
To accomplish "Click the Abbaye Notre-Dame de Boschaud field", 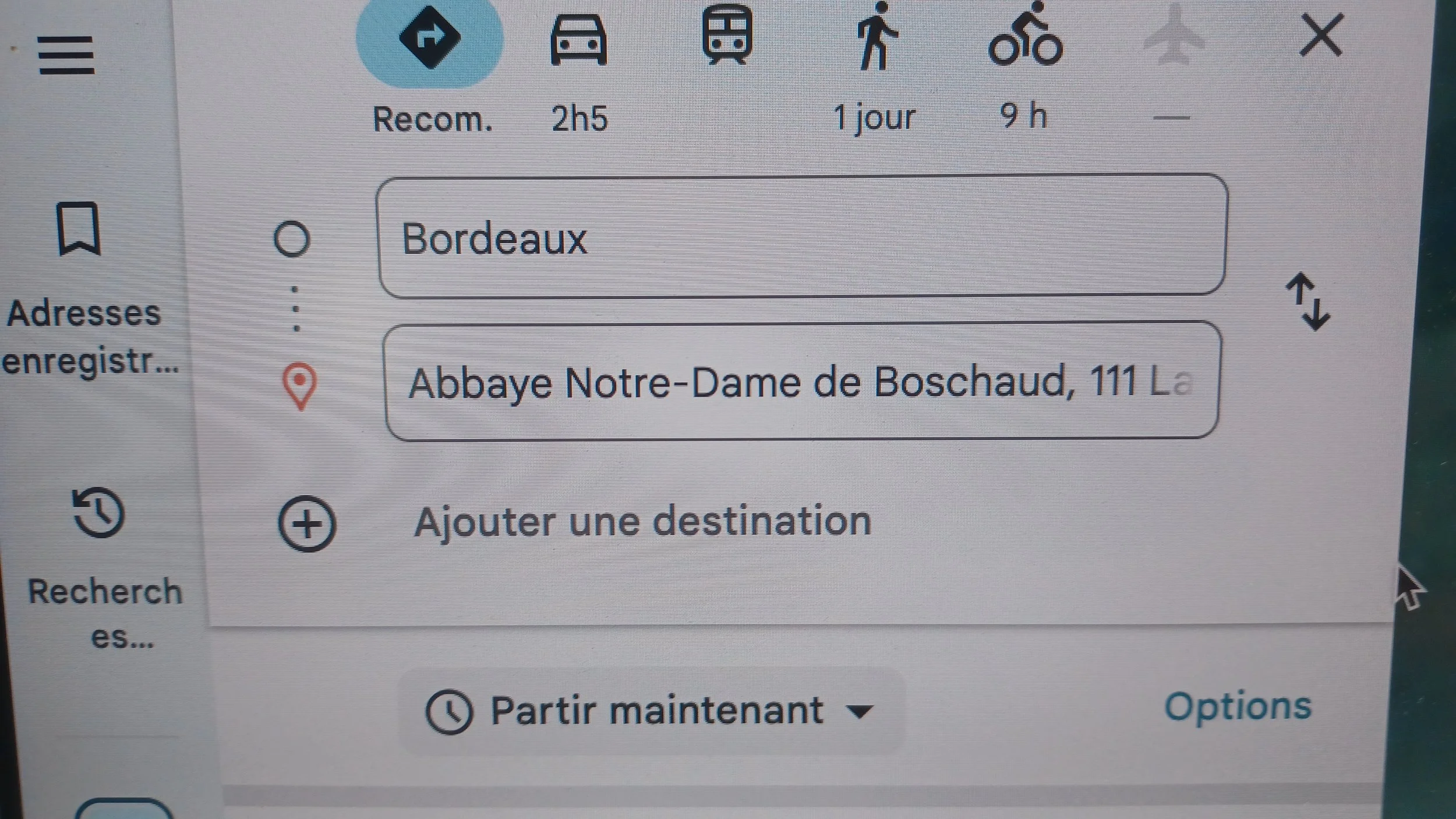I will (803, 381).
